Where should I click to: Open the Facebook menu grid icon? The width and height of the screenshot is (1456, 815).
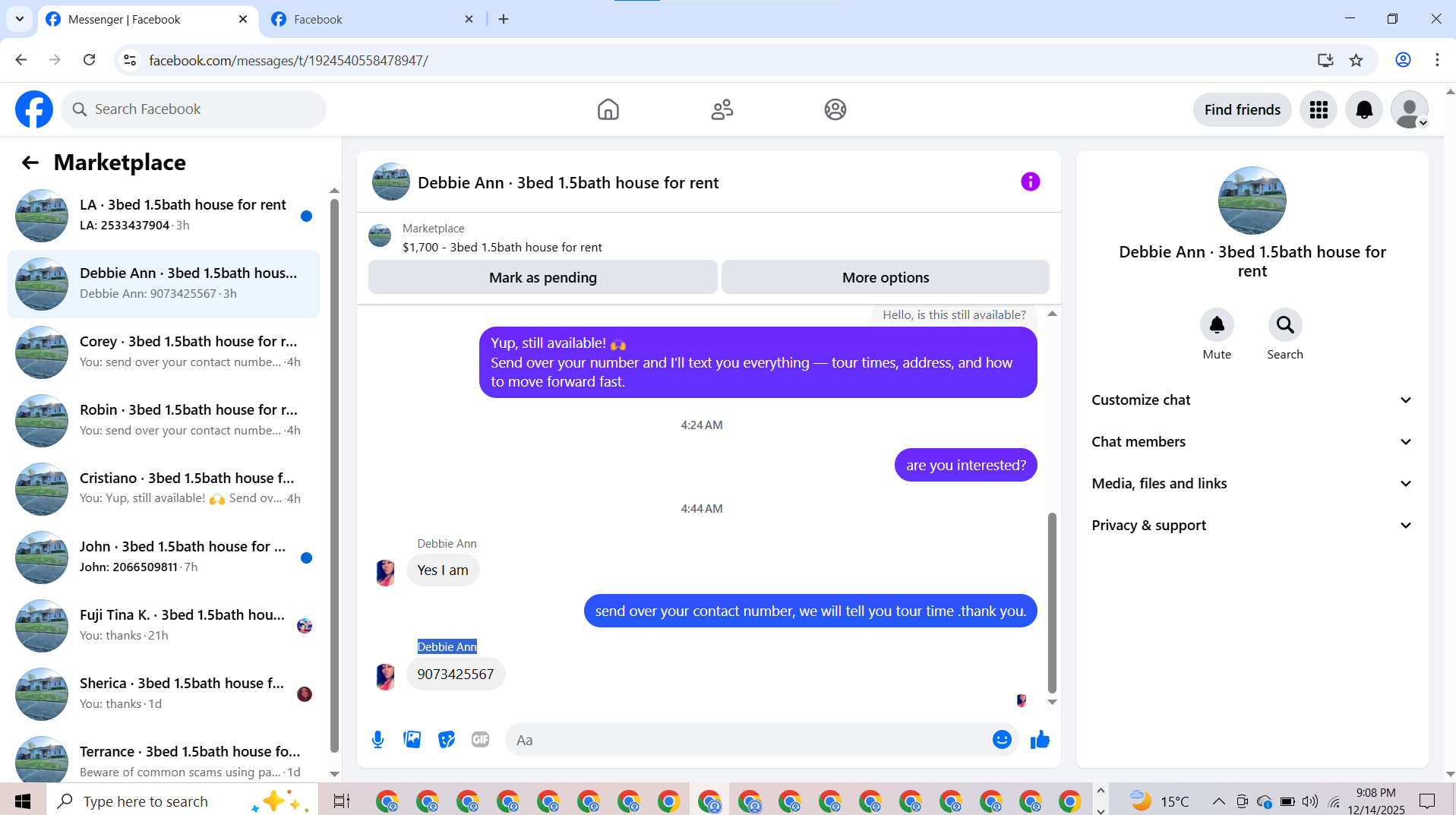(1319, 109)
